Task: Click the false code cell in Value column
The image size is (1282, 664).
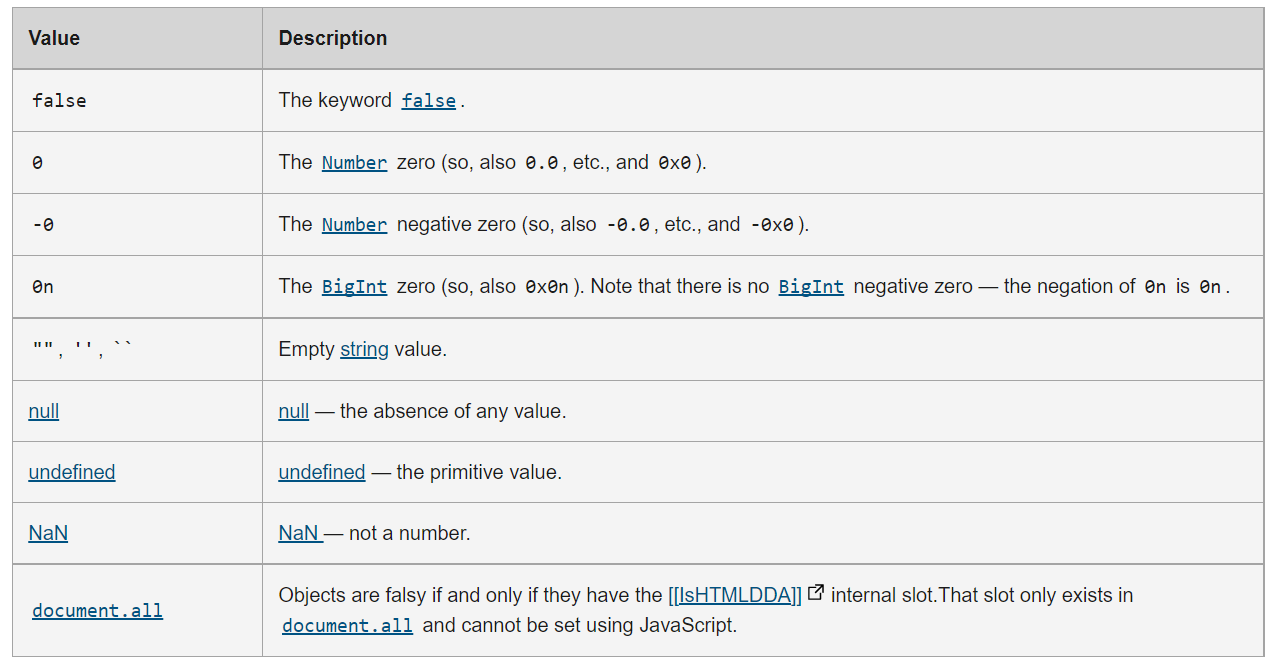Action: pyautogui.click(x=59, y=101)
